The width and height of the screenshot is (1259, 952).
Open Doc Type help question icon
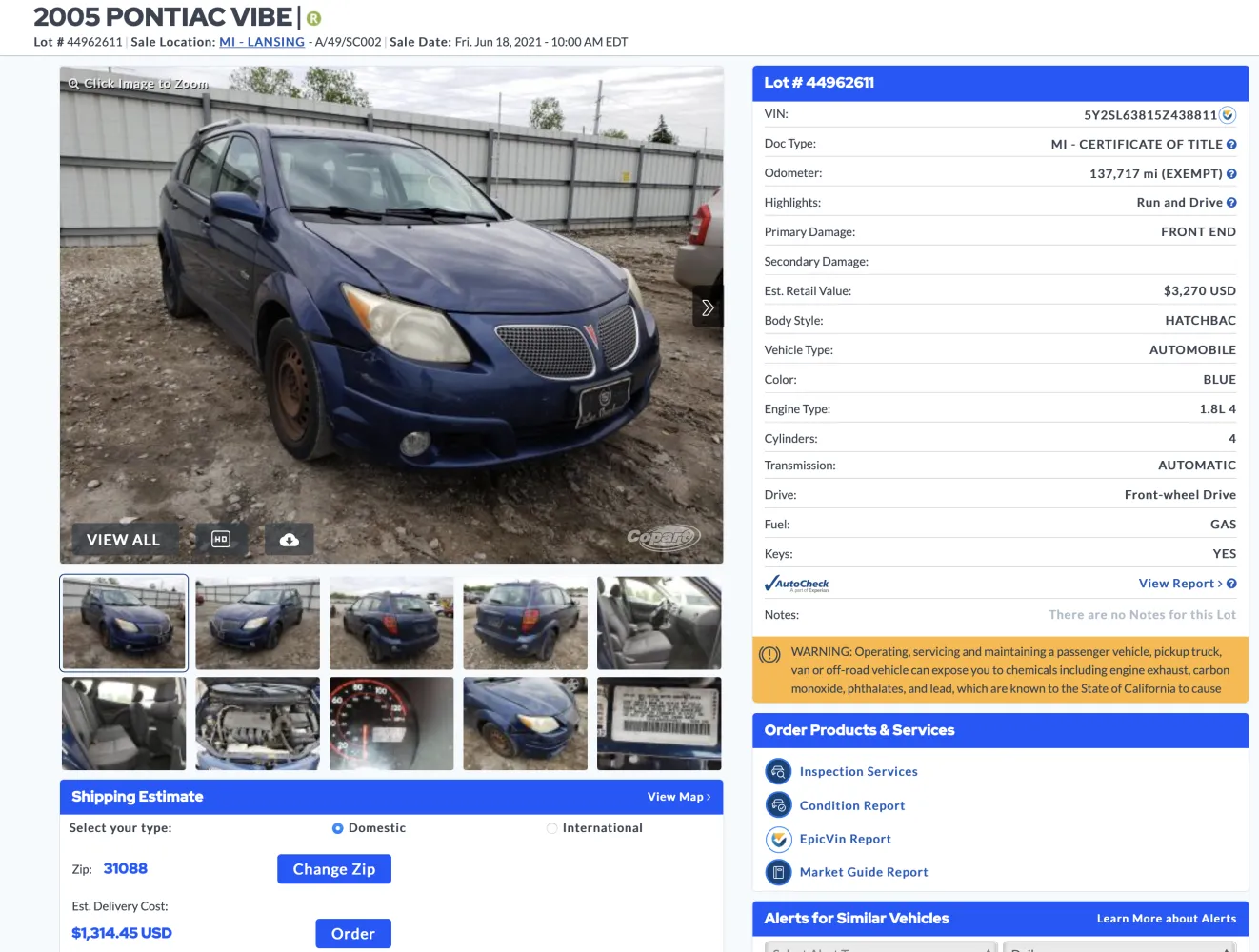click(1231, 145)
